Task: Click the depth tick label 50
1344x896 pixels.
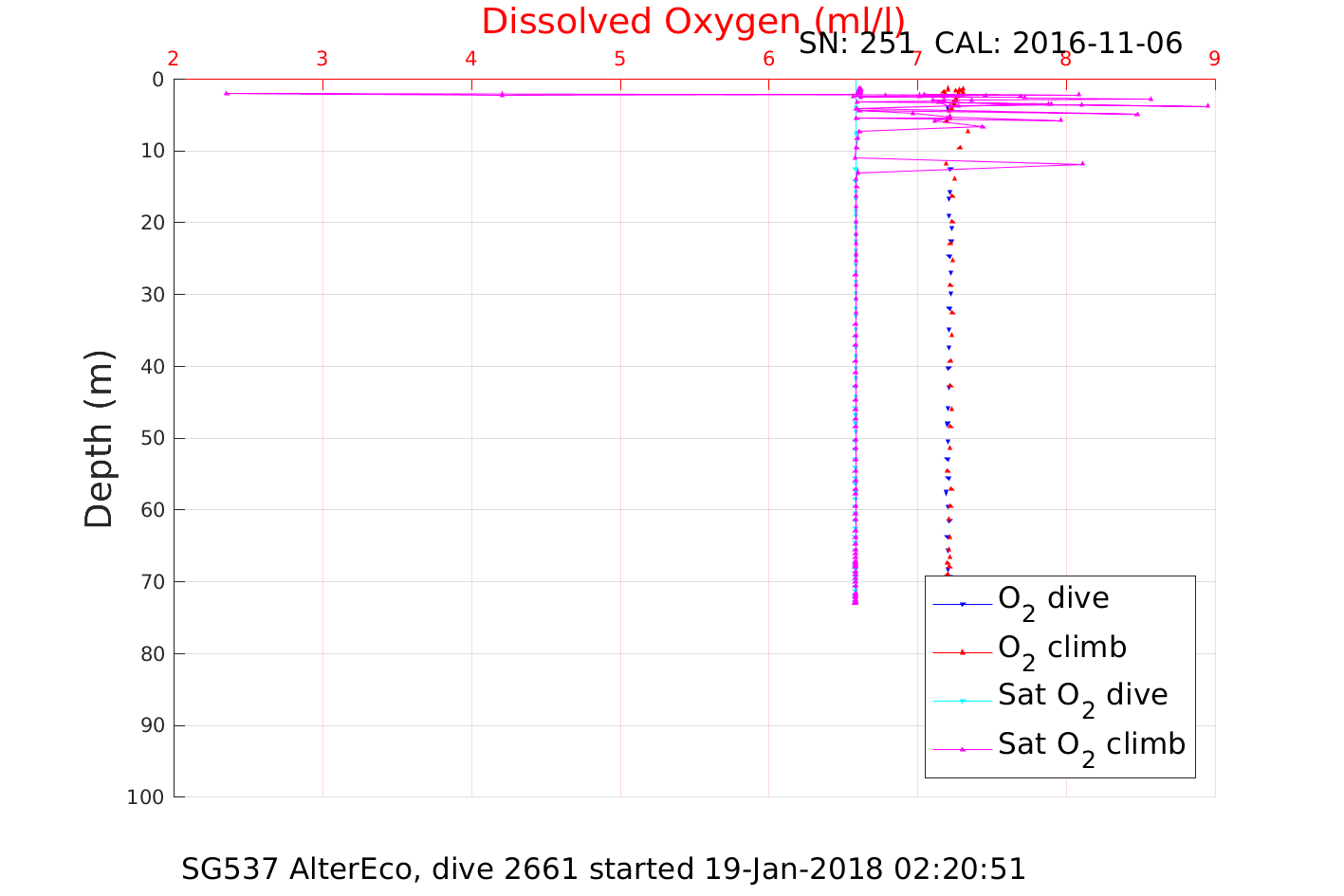Action: (152, 438)
